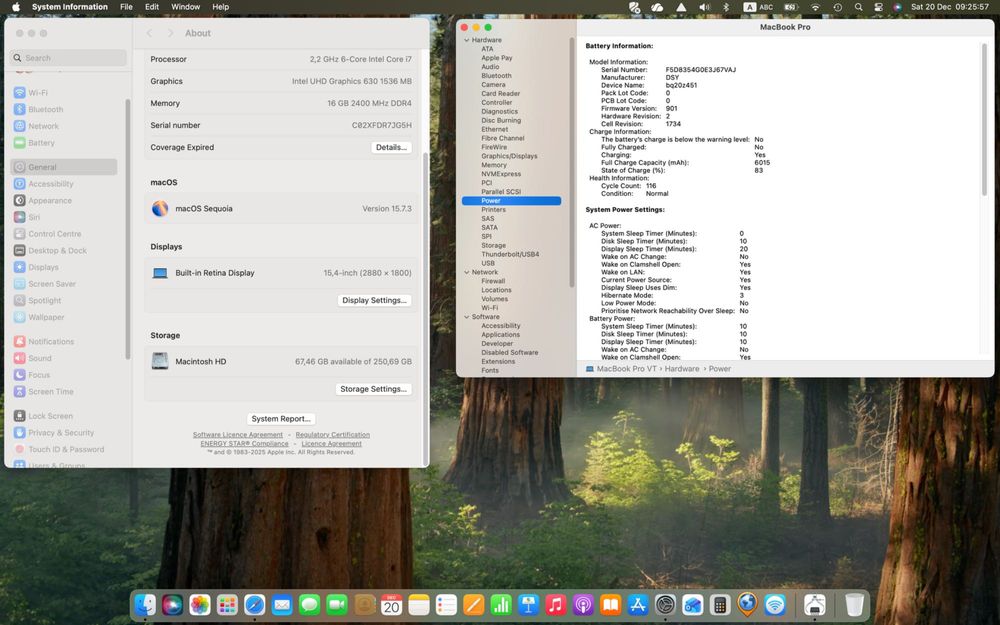
Task: Launch Pages from the Dock
Action: 474,604
